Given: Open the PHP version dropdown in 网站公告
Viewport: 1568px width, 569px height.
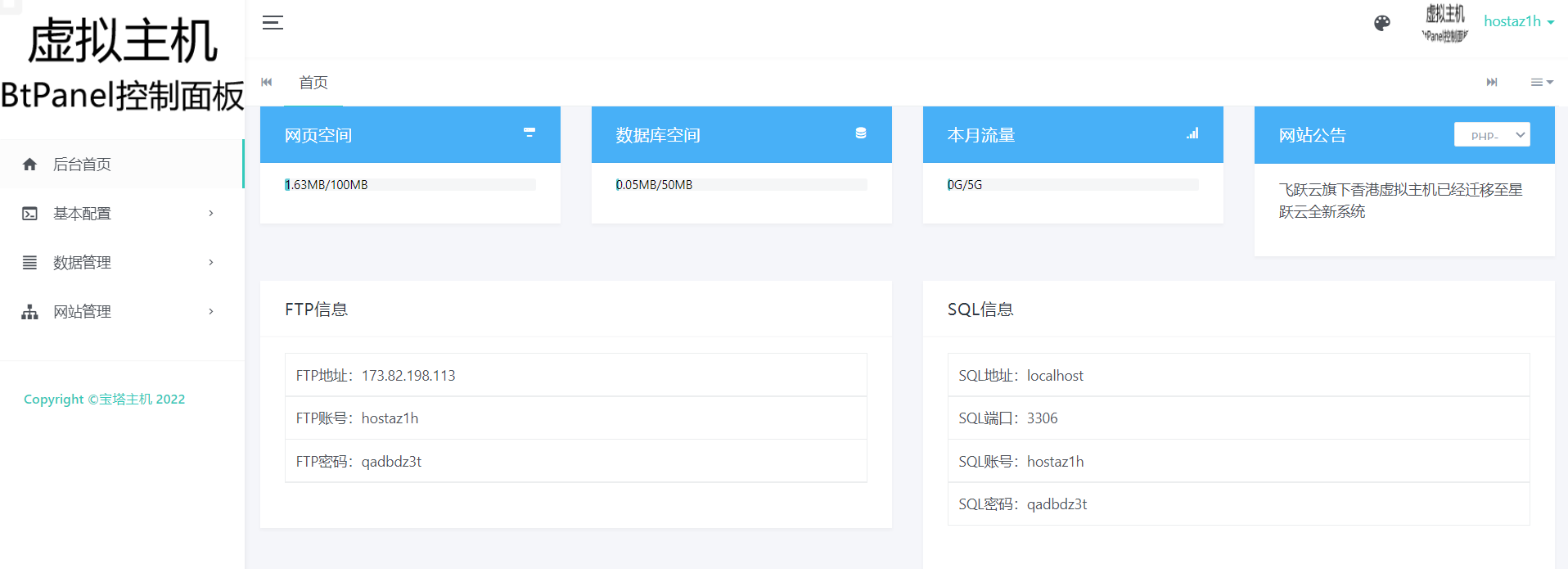Looking at the screenshot, I should [x=1492, y=134].
